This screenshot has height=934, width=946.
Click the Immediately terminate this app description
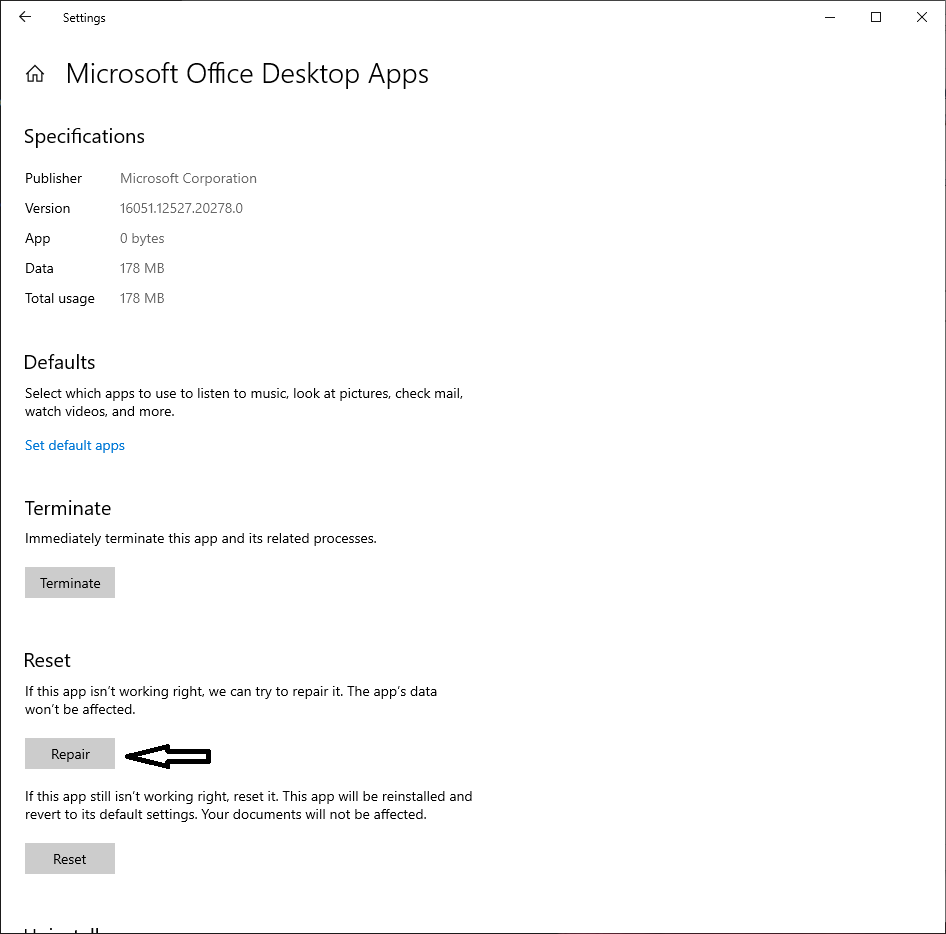(200, 538)
